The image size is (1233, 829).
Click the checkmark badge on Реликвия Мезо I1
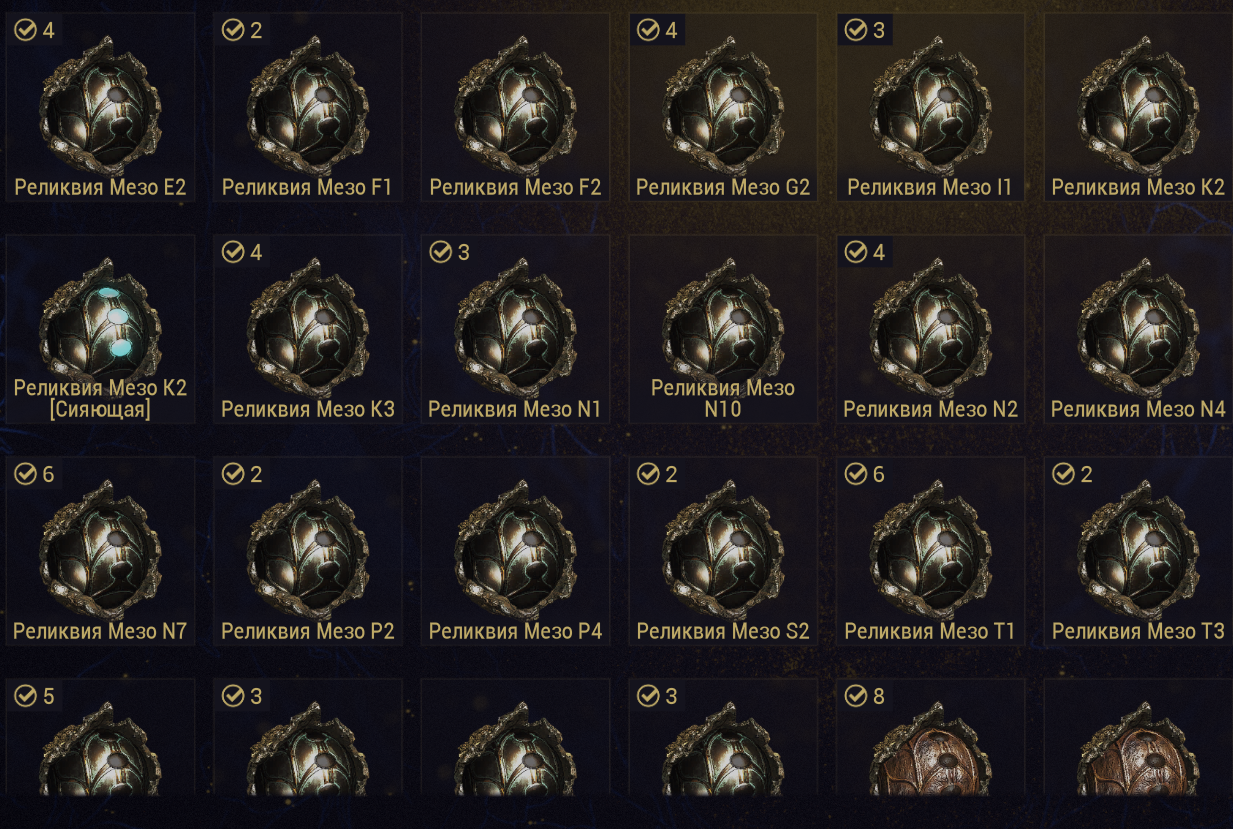click(x=855, y=30)
